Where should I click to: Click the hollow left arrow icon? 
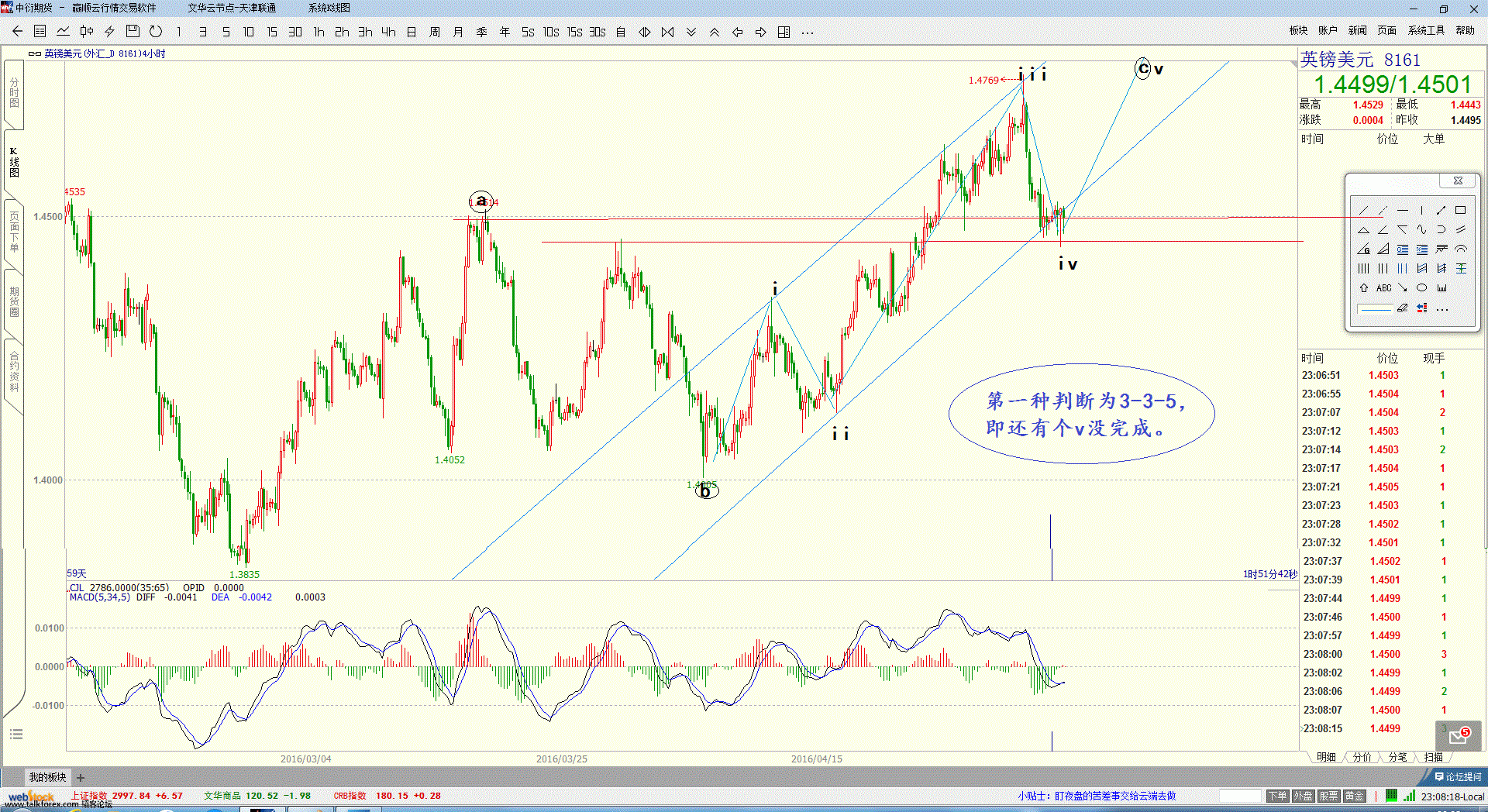737,32
